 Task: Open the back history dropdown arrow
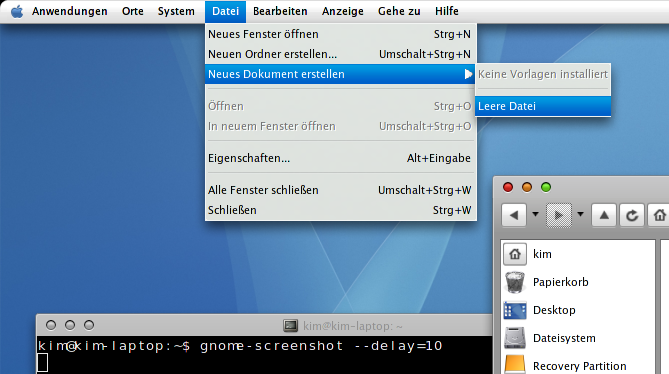(535, 215)
